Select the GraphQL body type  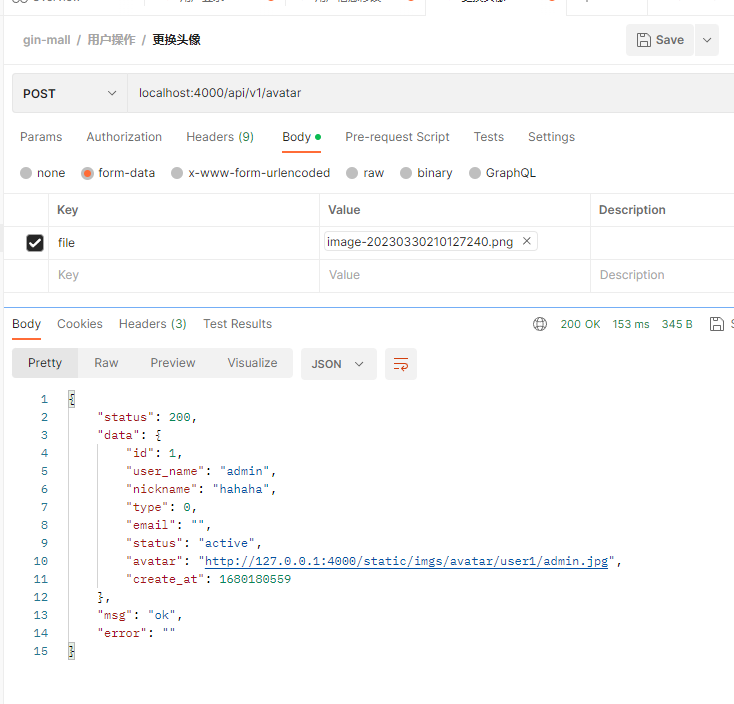pos(502,173)
